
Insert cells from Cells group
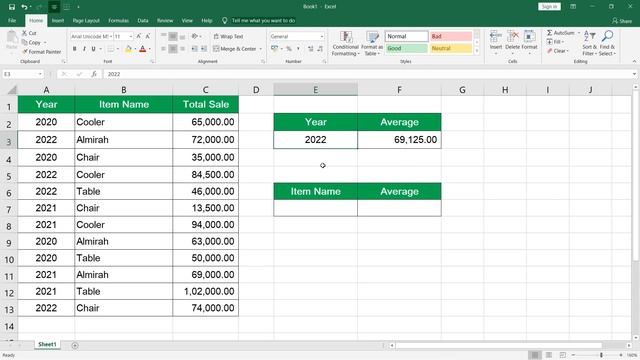point(496,42)
